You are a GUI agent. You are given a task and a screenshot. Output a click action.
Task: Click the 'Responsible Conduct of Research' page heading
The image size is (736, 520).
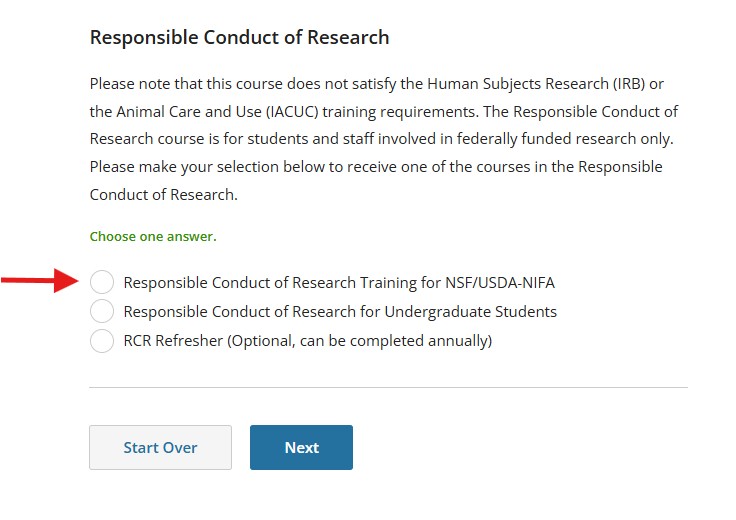tap(239, 38)
